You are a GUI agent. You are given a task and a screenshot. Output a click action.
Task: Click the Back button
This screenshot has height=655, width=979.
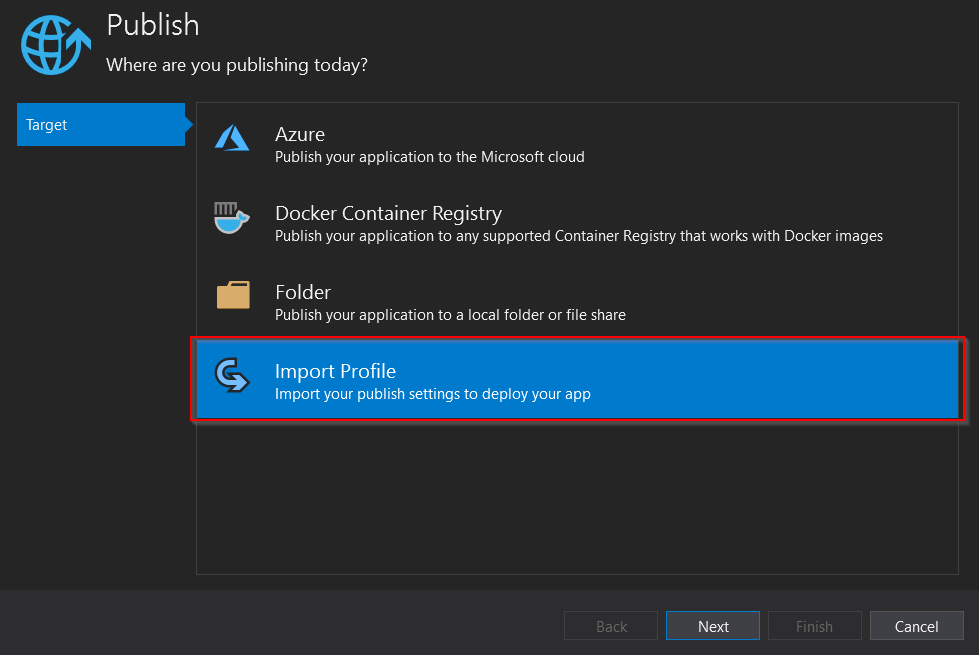coord(611,626)
